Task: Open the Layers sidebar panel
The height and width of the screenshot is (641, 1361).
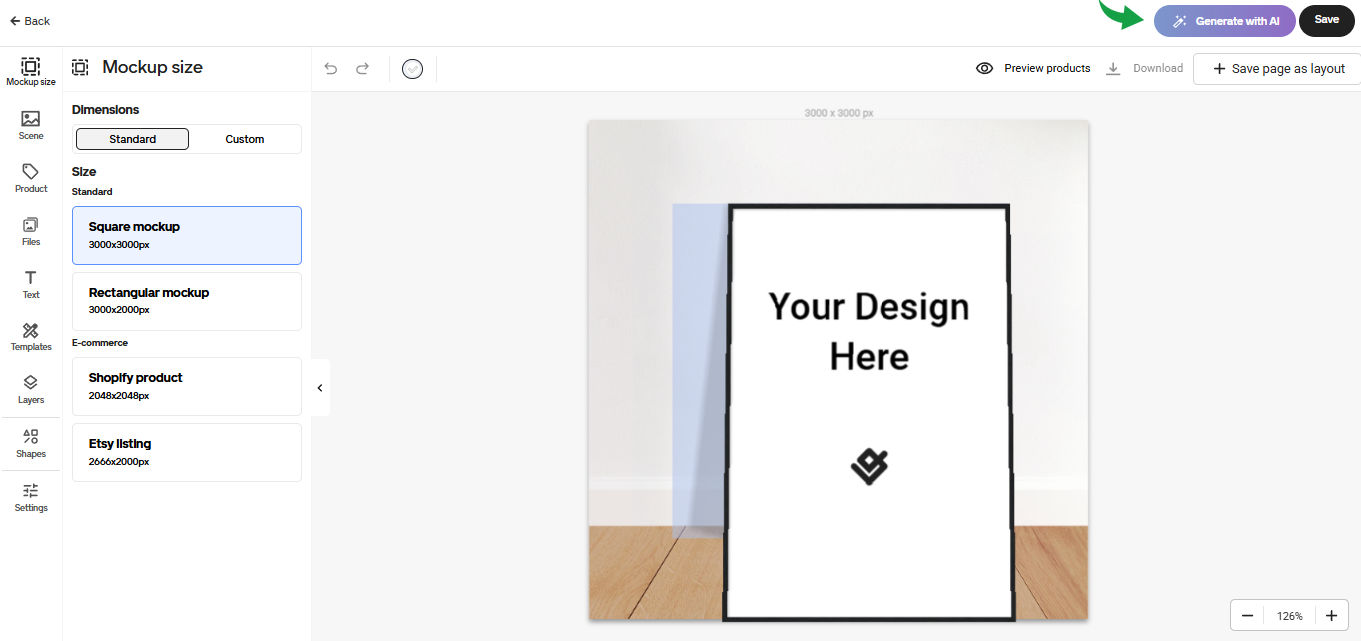Action: (31, 390)
